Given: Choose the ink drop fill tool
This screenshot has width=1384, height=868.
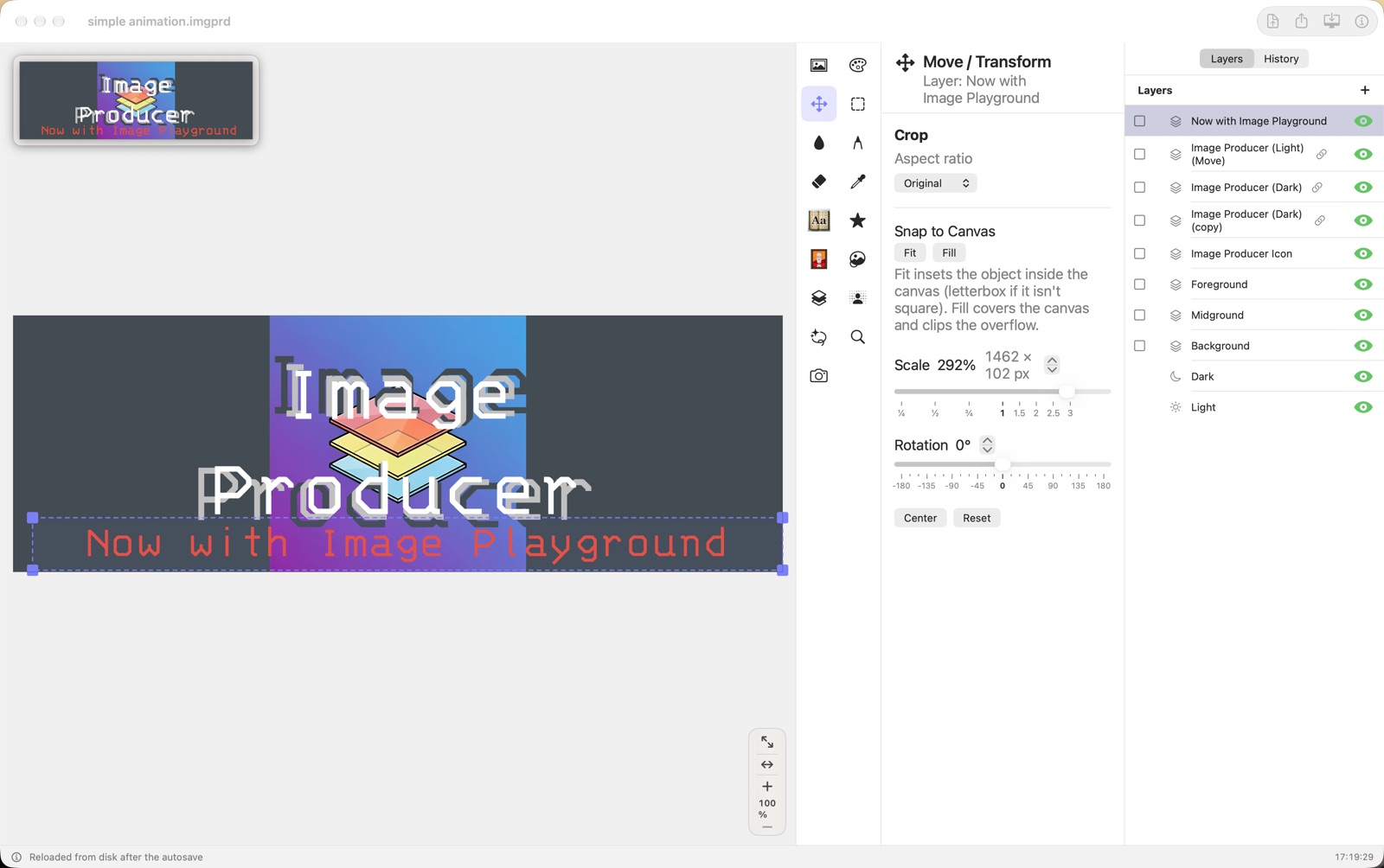Looking at the screenshot, I should pyautogui.click(x=818, y=143).
